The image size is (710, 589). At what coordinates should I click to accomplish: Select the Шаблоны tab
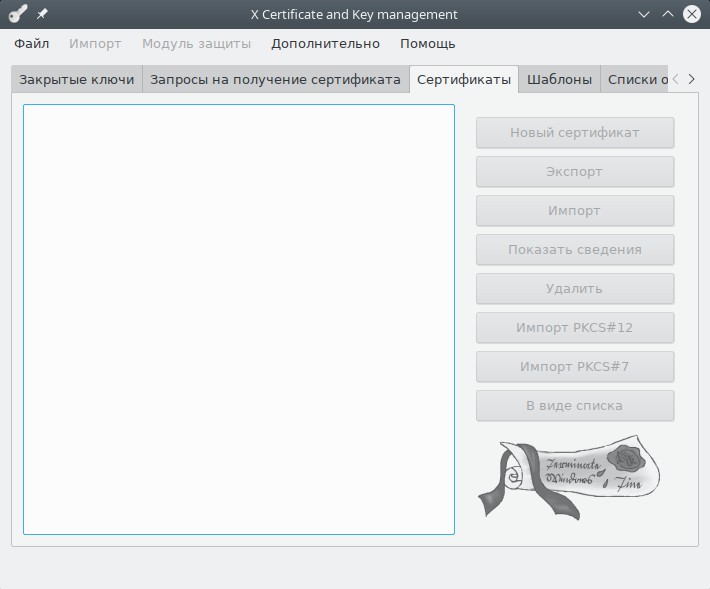coord(559,80)
